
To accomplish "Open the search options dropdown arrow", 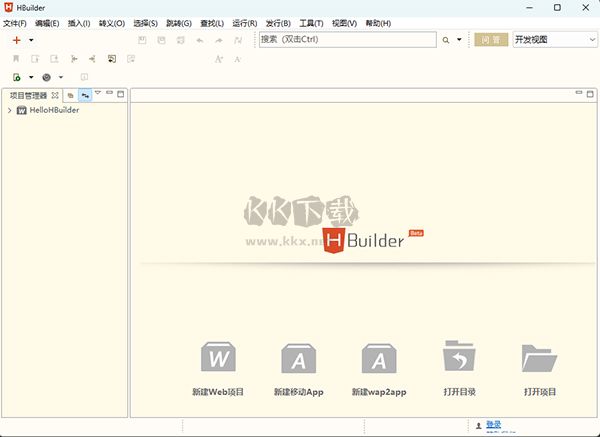I will [x=459, y=40].
